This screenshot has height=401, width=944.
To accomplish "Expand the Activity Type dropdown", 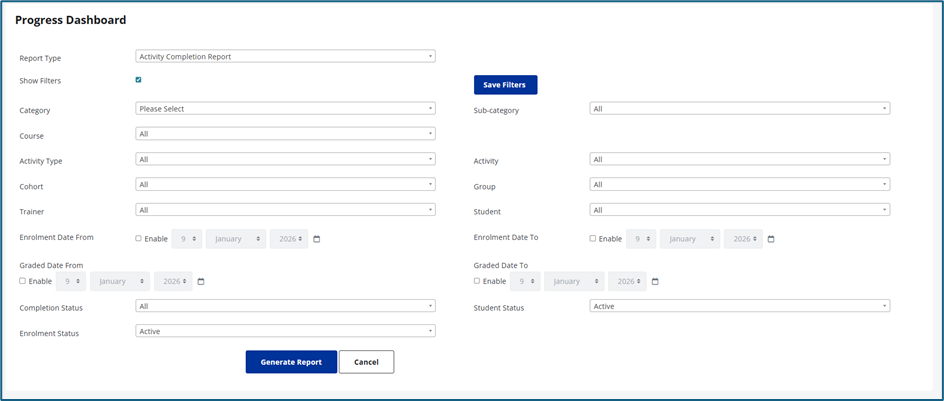I will pos(285,159).
